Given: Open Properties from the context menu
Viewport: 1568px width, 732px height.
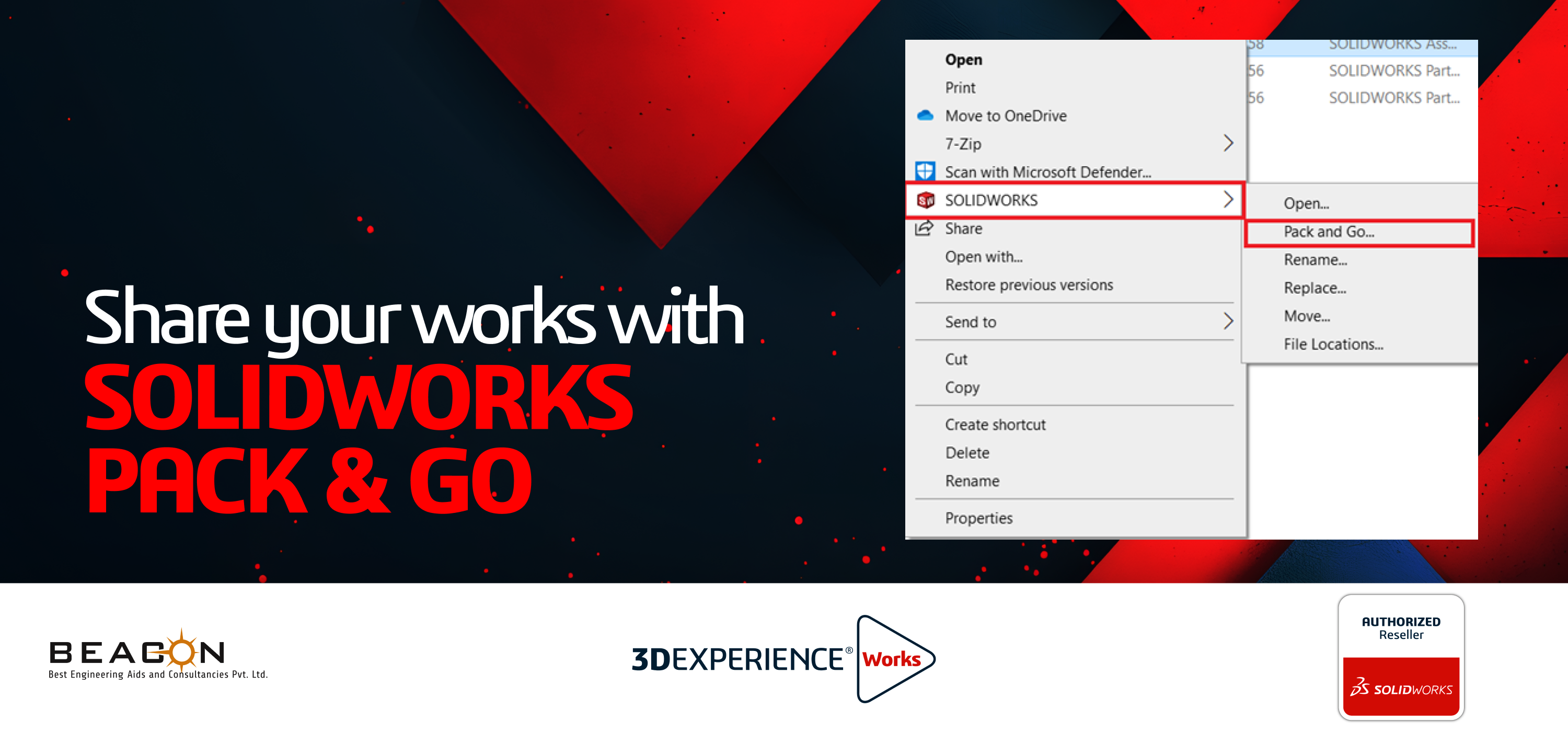Looking at the screenshot, I should (x=1075, y=518).
